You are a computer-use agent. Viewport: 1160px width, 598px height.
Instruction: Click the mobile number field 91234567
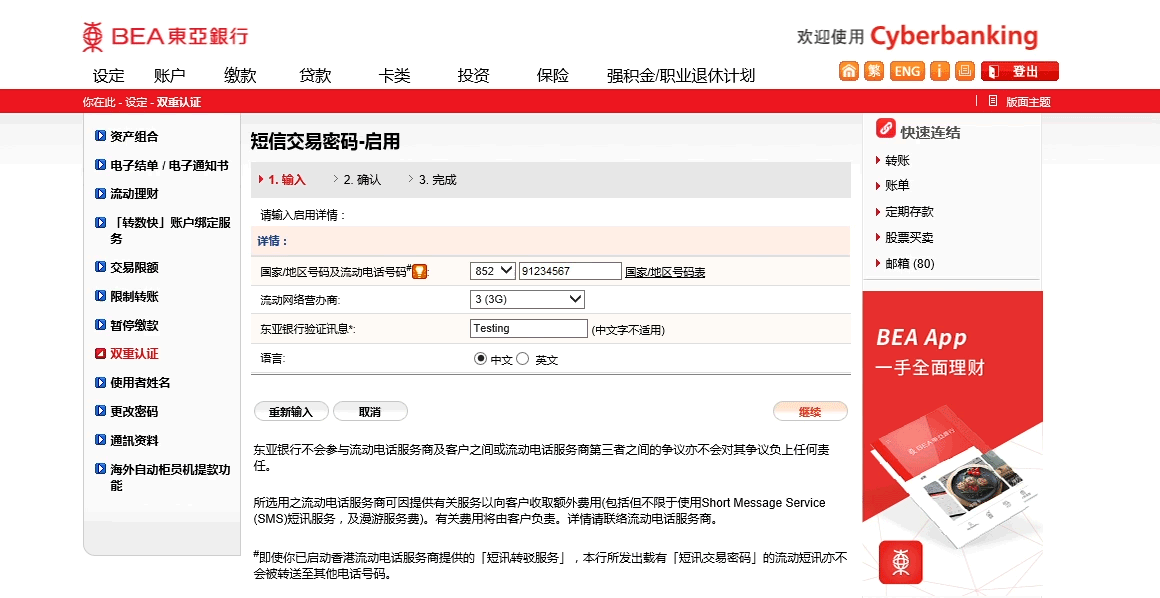[570, 271]
